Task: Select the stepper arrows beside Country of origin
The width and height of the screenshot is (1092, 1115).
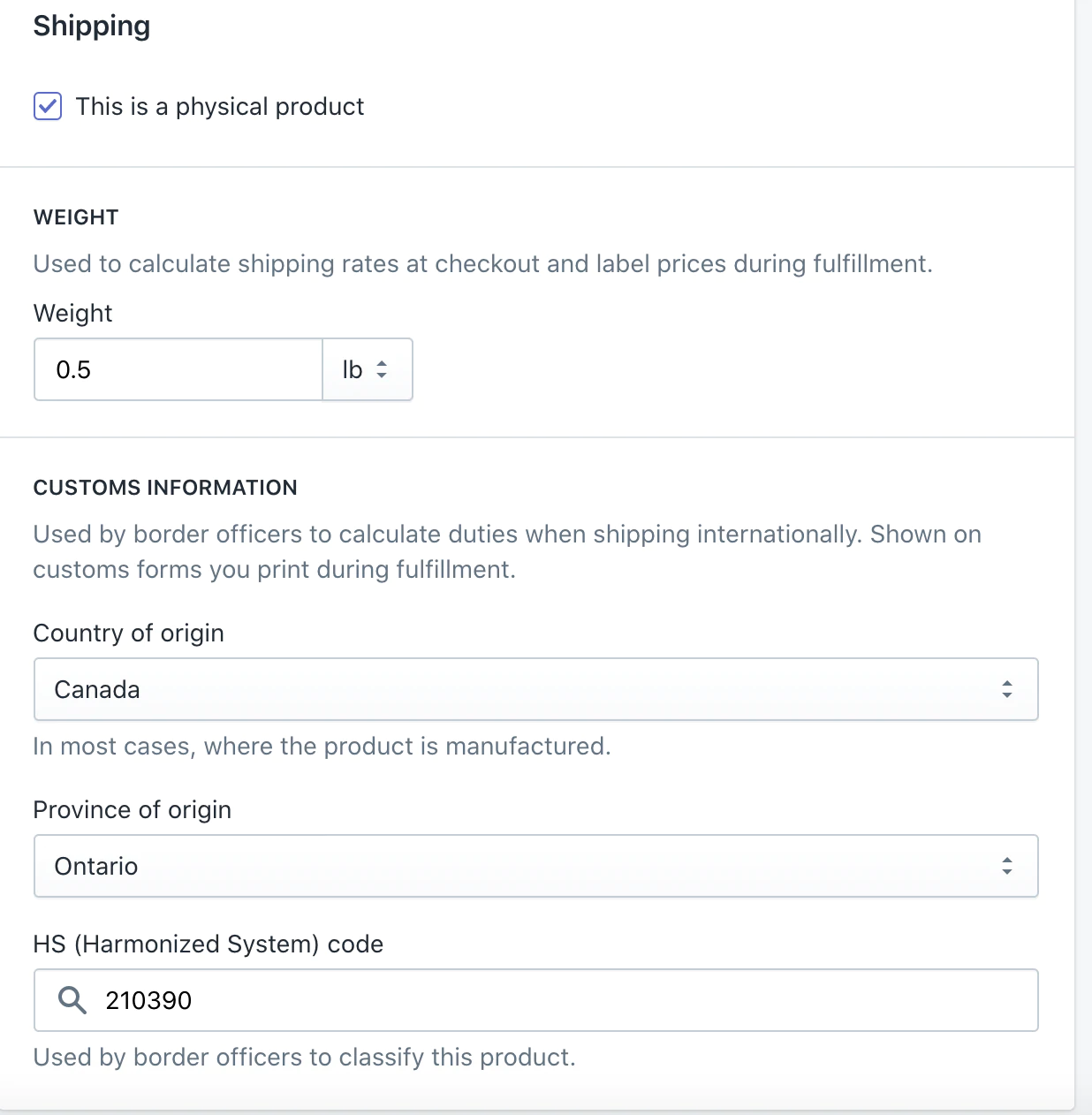Action: coord(1007,689)
